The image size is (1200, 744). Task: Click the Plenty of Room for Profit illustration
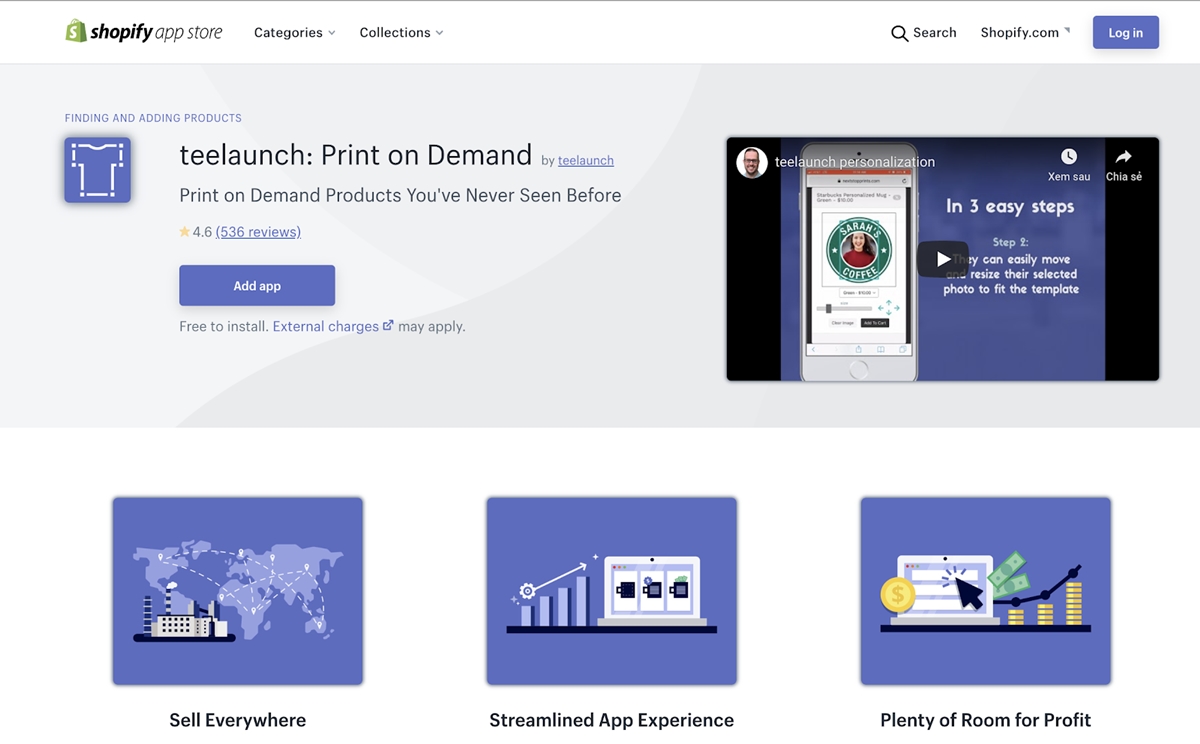coord(986,591)
